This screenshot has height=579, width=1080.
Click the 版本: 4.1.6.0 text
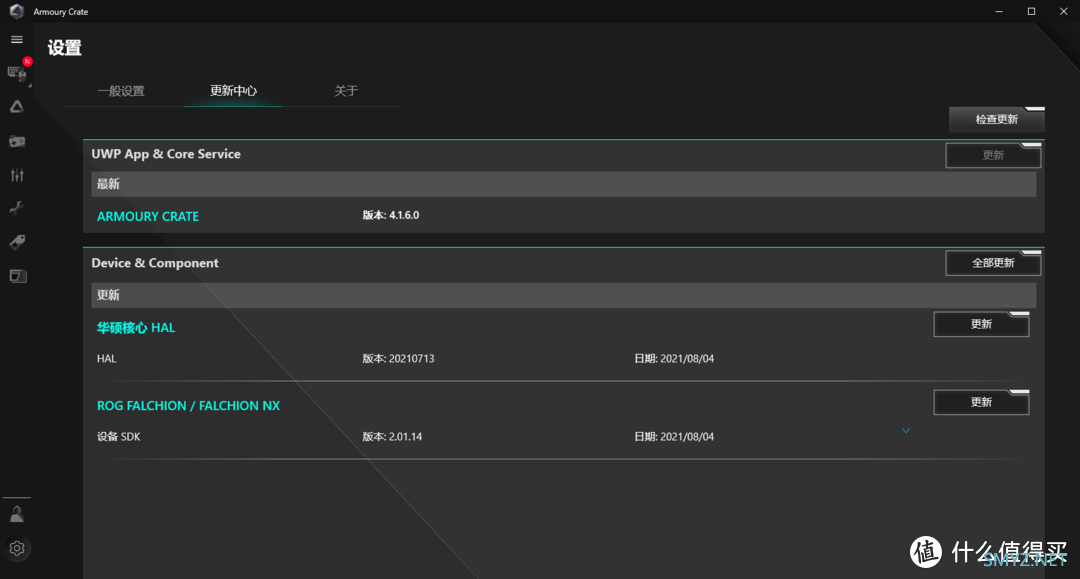click(x=391, y=215)
